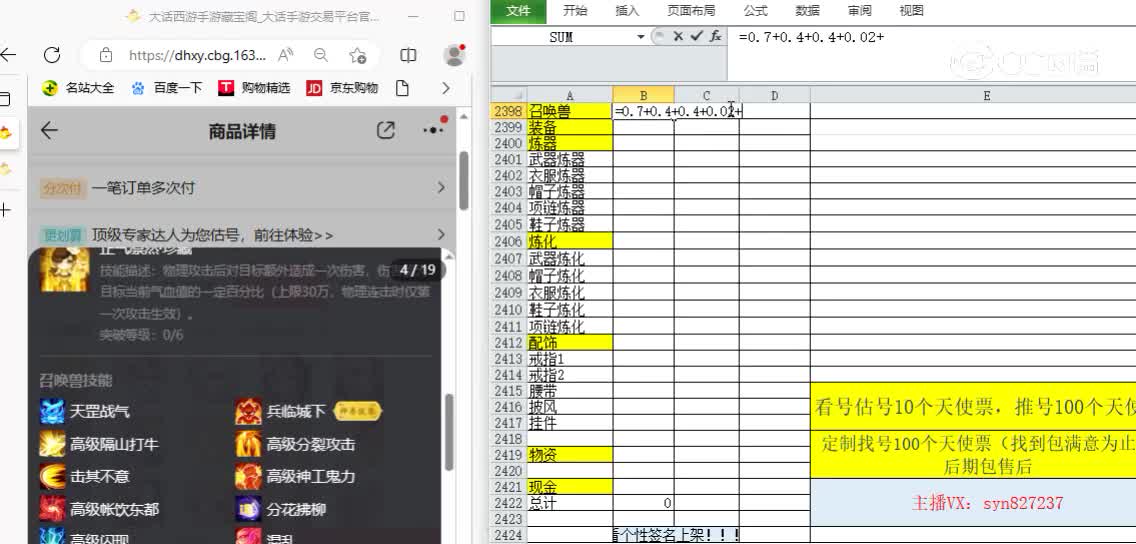Image resolution: width=1136 pixels, height=544 pixels.
Task: Click the new tab plus icon in sidebar
Action: (6, 211)
